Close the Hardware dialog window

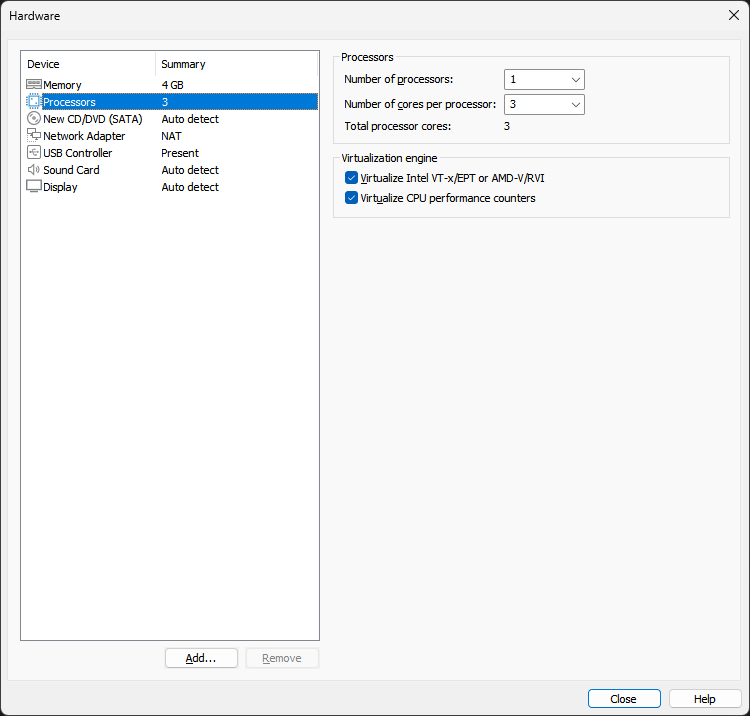click(x=732, y=15)
